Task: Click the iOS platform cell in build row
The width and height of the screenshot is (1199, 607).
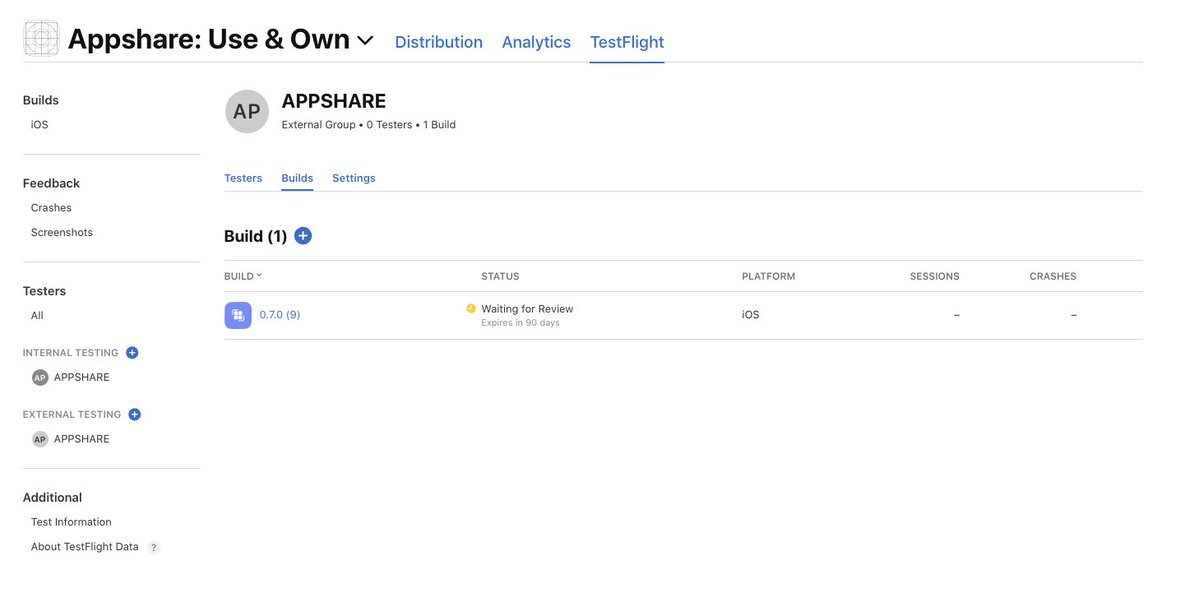Action: (751, 315)
